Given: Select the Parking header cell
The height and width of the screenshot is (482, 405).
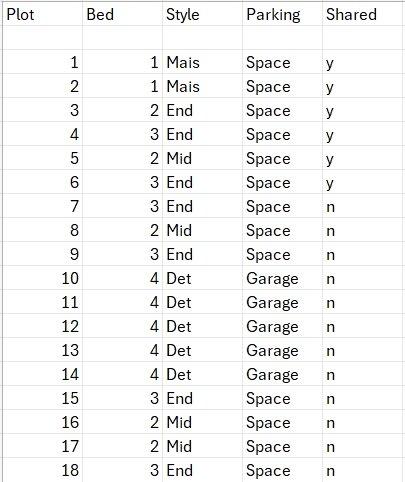Looking at the screenshot, I should click(283, 14).
